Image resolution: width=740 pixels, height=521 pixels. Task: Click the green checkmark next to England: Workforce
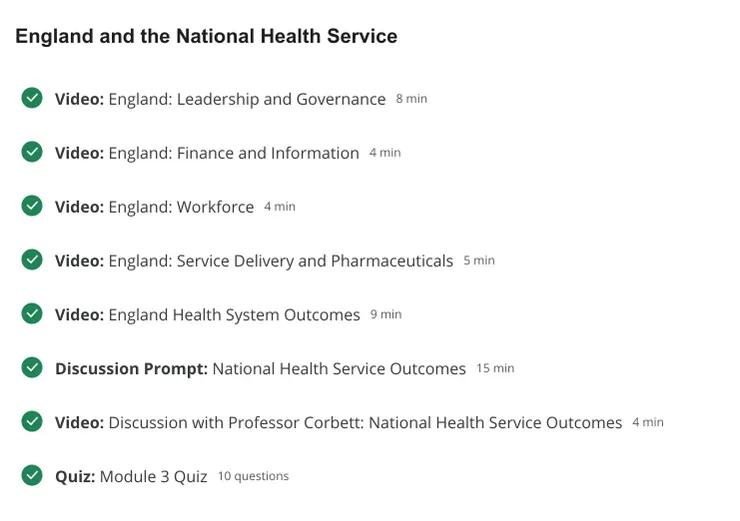(x=32, y=206)
